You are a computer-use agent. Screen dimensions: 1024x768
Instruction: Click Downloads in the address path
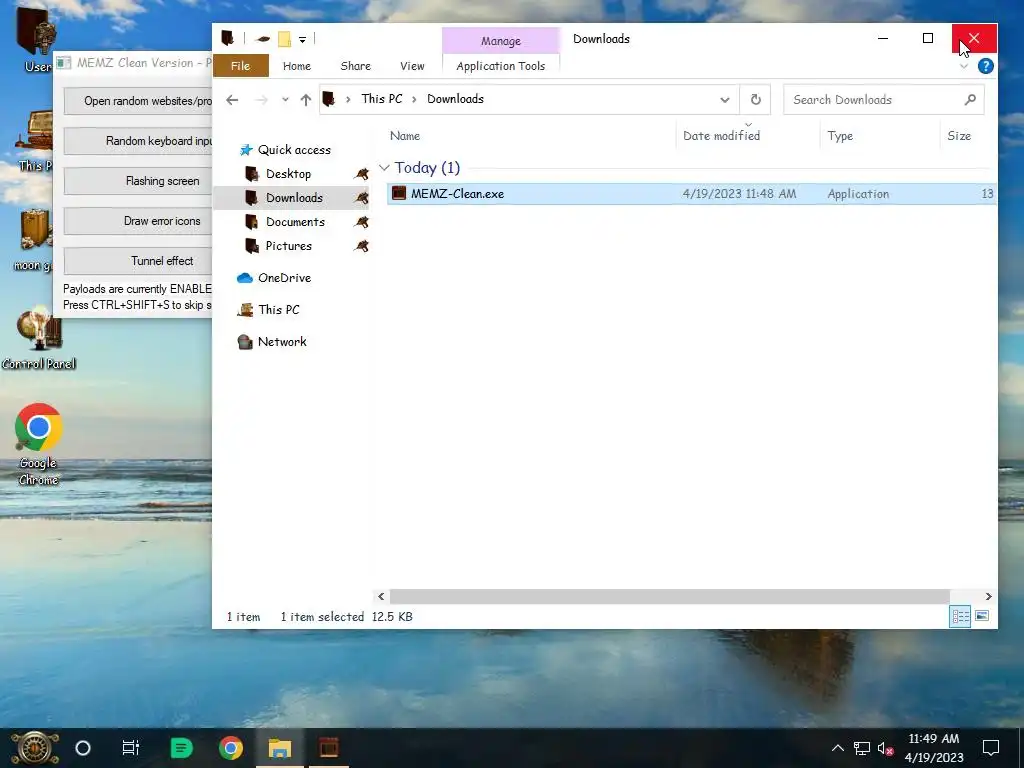455,99
